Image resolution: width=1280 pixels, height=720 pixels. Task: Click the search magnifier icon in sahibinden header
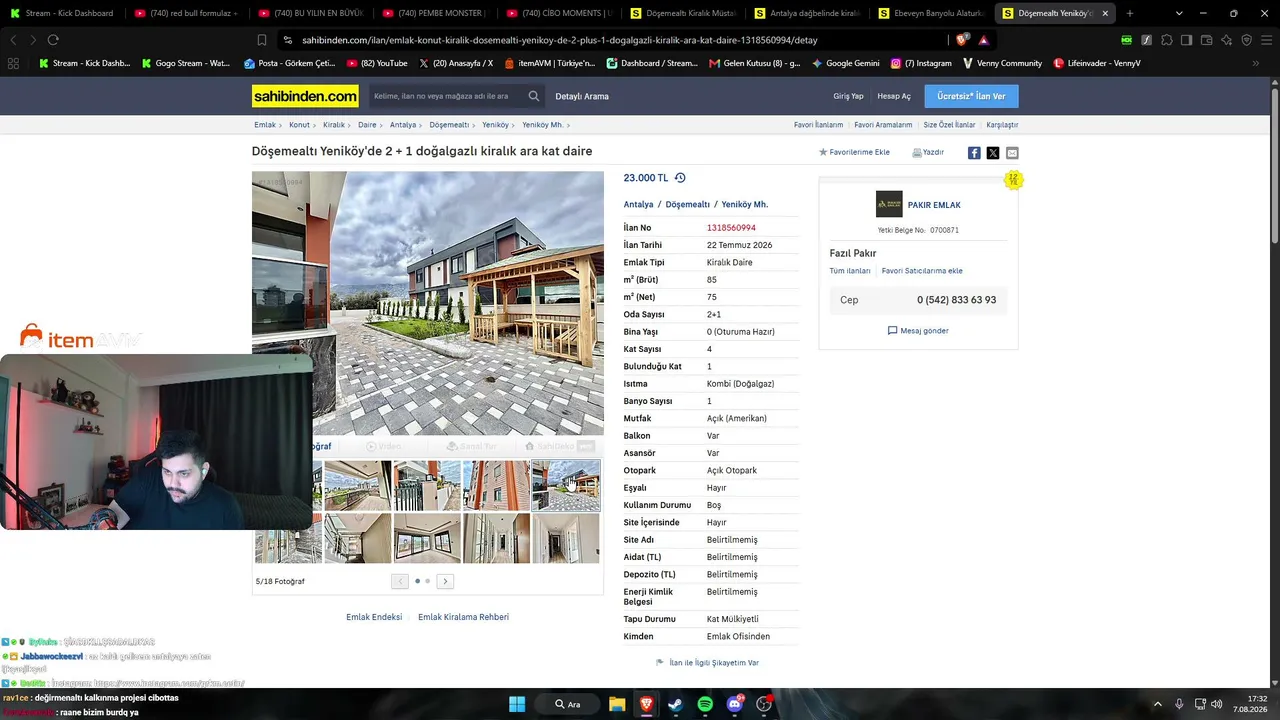534,96
